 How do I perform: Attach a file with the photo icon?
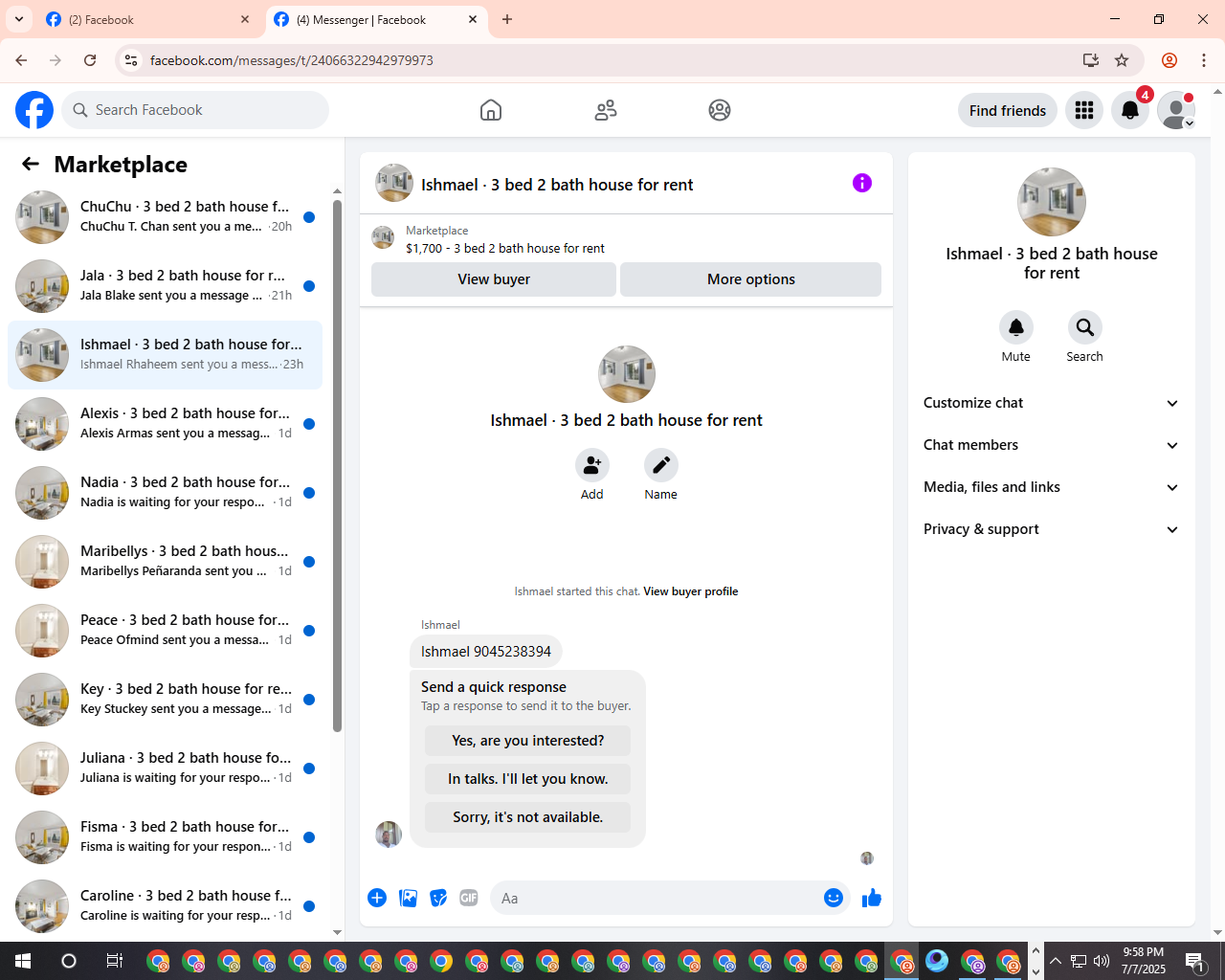pos(408,898)
